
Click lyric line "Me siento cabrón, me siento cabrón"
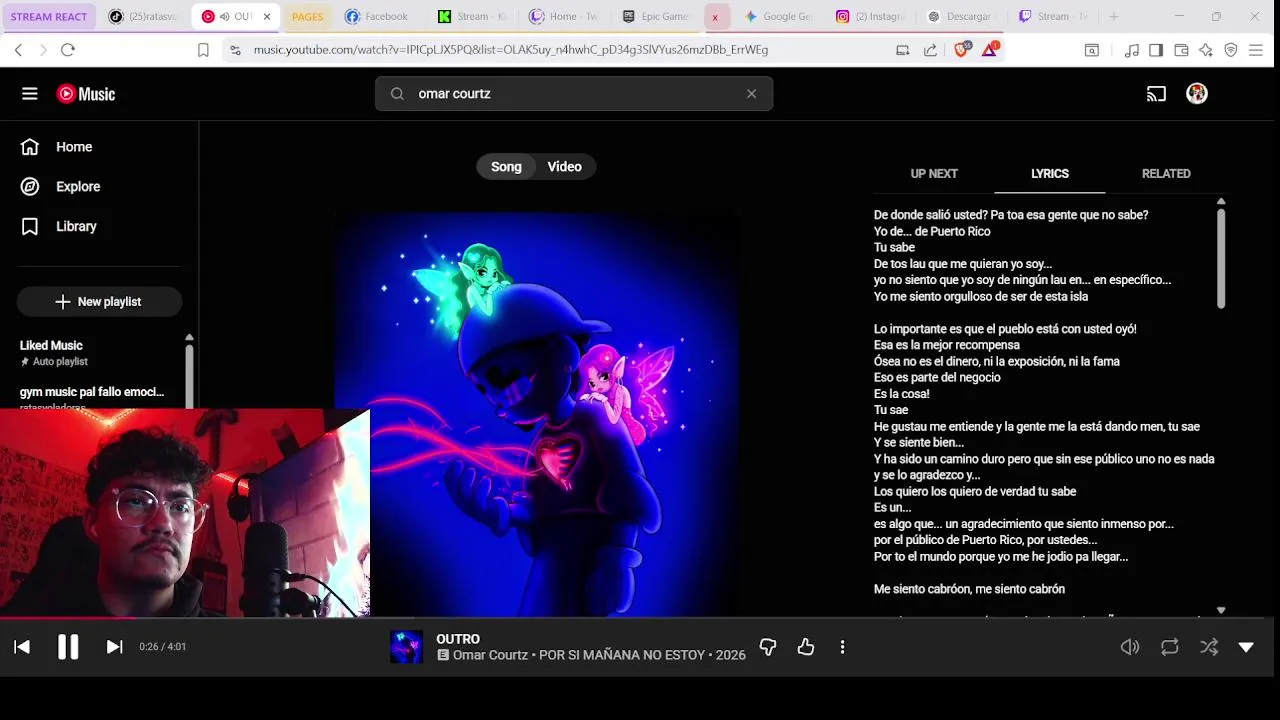click(969, 590)
